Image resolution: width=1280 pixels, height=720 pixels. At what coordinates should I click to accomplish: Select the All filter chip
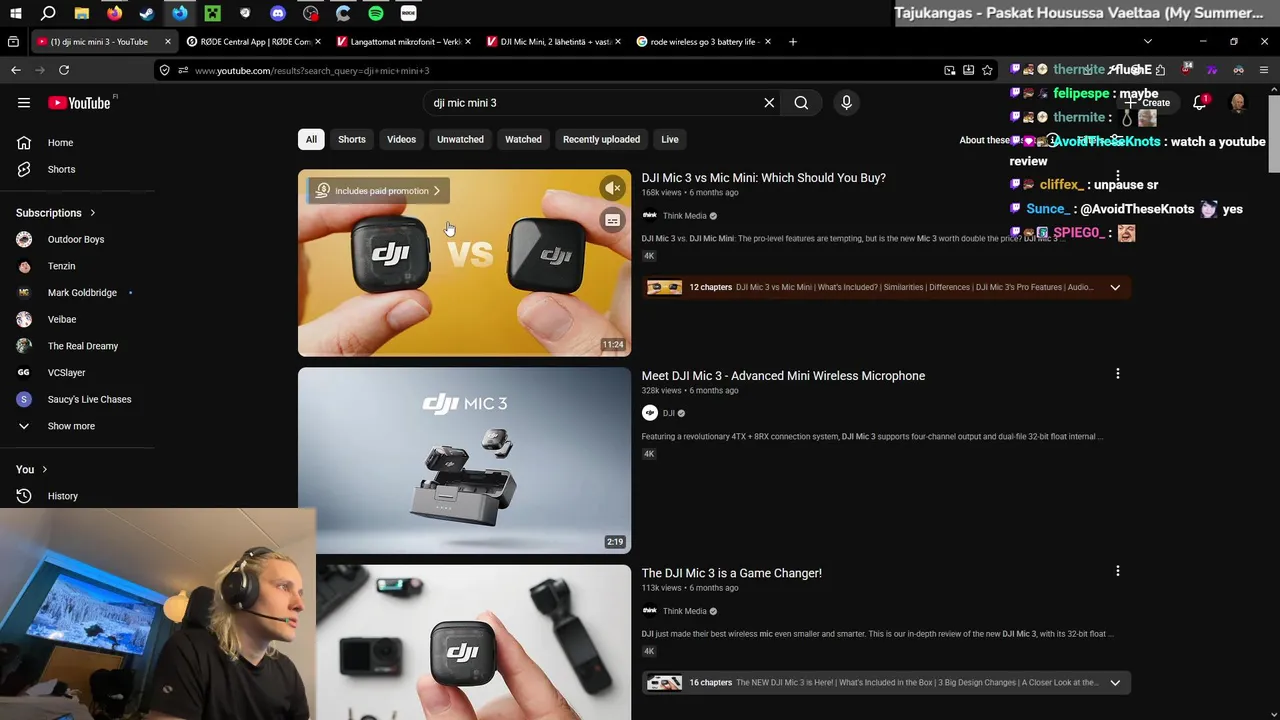(311, 139)
